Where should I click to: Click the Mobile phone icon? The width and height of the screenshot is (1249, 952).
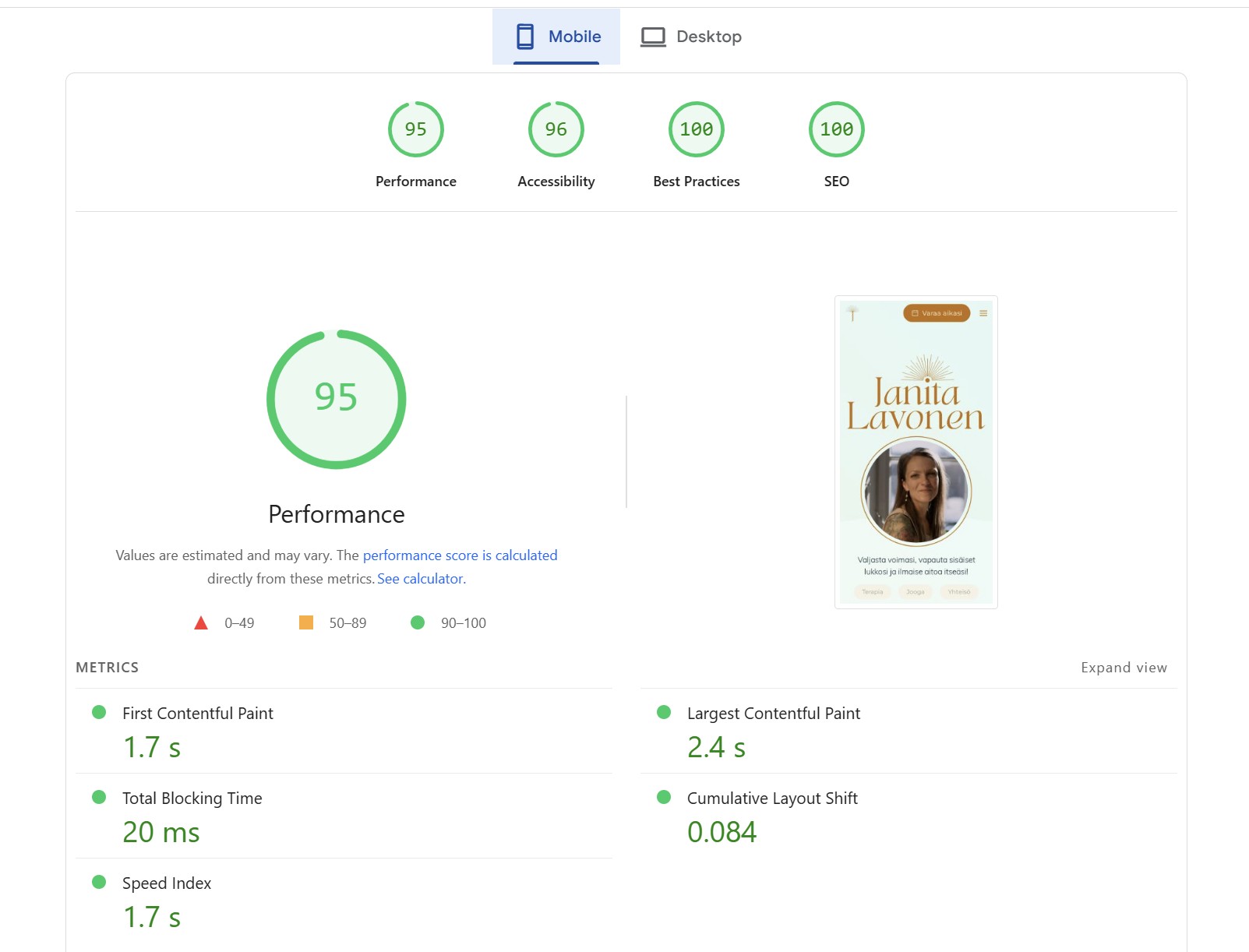(525, 37)
